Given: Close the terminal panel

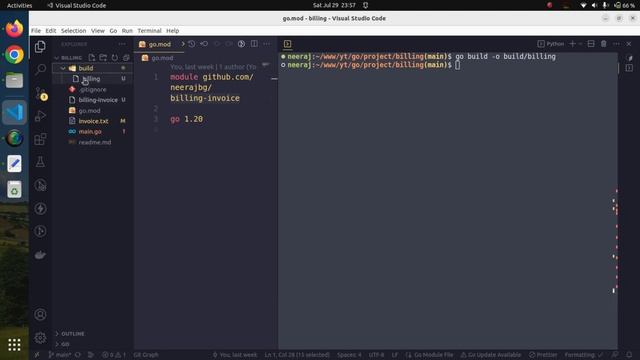Looking at the screenshot, I should (x=629, y=44).
